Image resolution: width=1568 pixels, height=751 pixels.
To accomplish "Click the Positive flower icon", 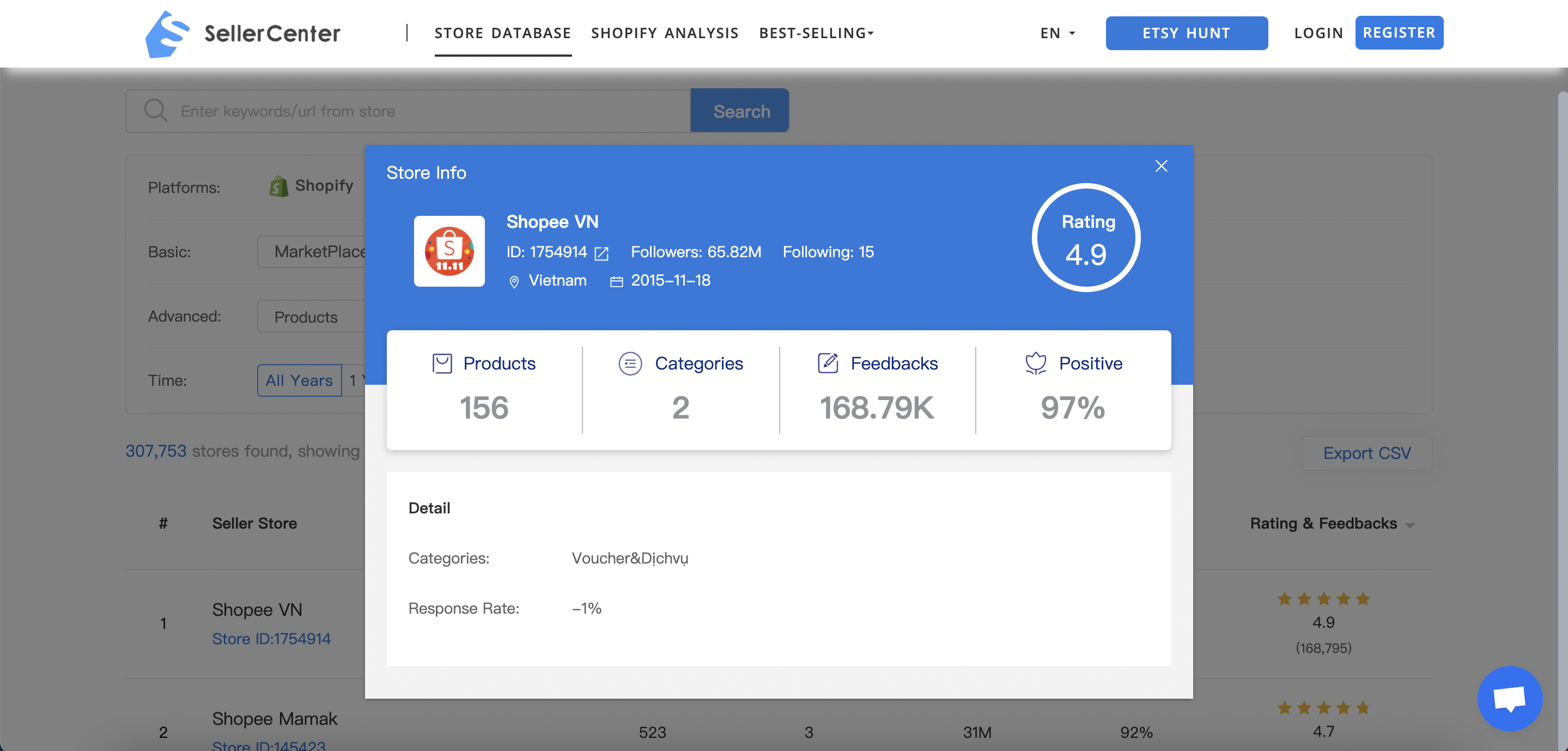I will [1035, 364].
